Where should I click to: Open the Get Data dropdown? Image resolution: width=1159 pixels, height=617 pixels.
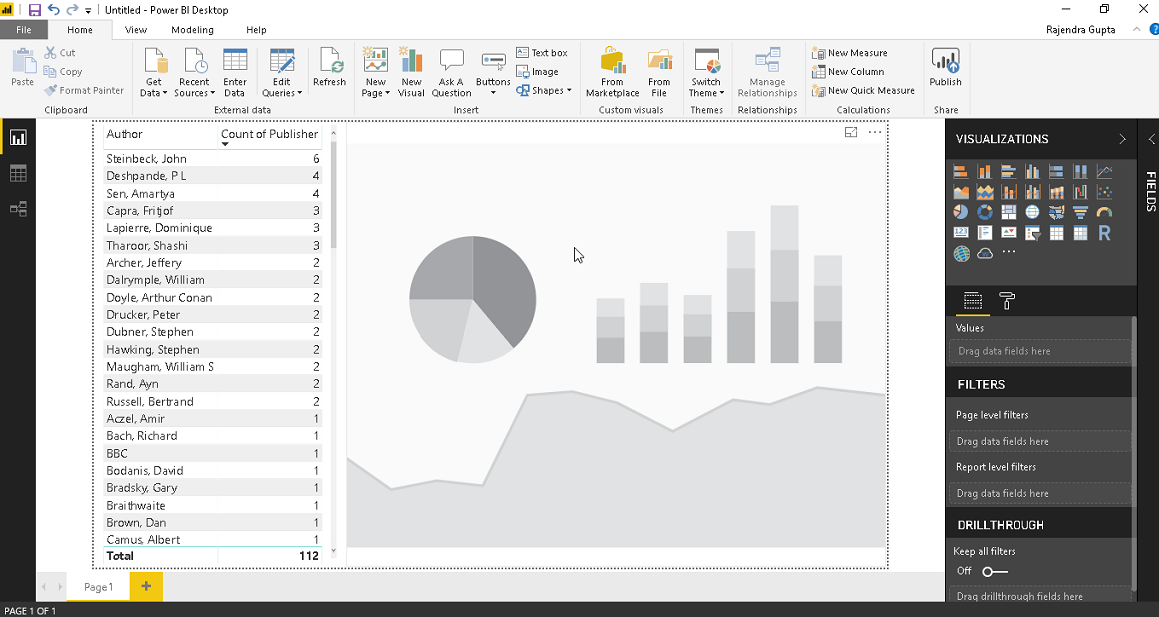click(x=154, y=72)
